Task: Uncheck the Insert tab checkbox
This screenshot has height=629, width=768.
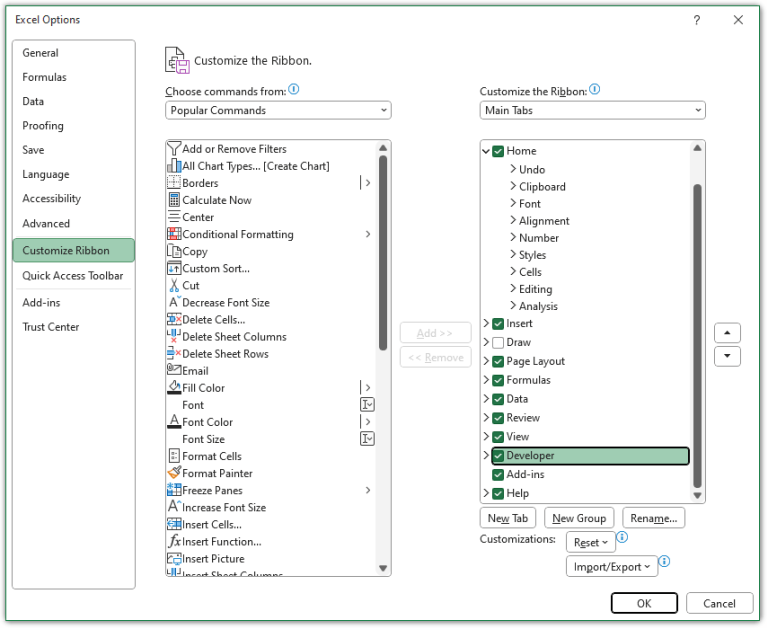Action: tap(498, 324)
